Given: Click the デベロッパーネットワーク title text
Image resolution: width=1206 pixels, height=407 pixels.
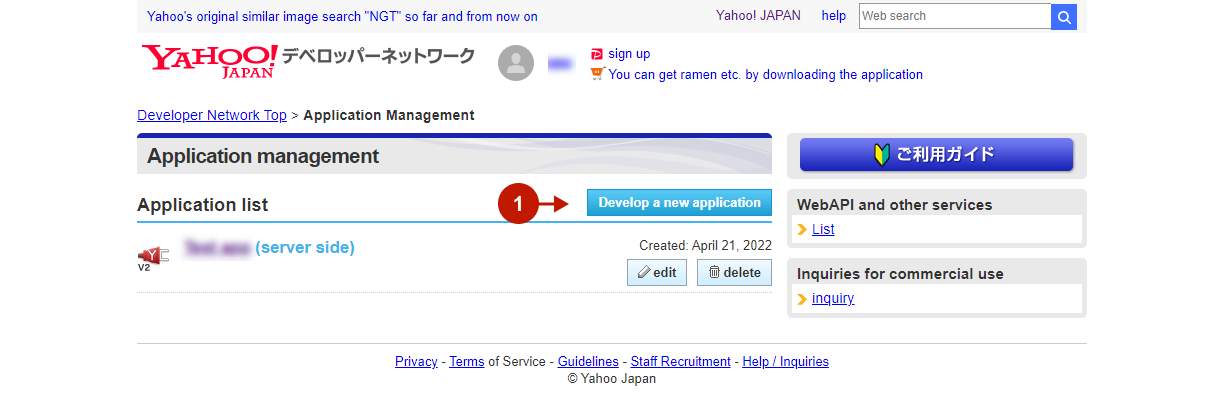Looking at the screenshot, I should [x=378, y=56].
